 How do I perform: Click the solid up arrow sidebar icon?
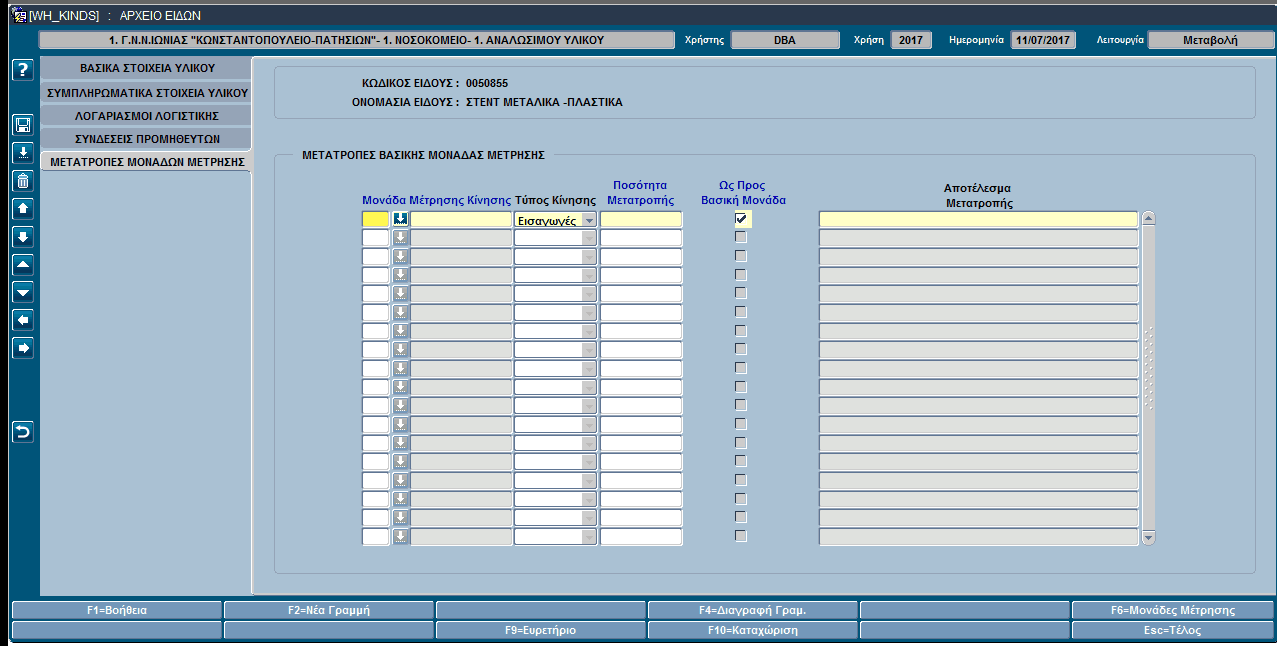(x=23, y=209)
